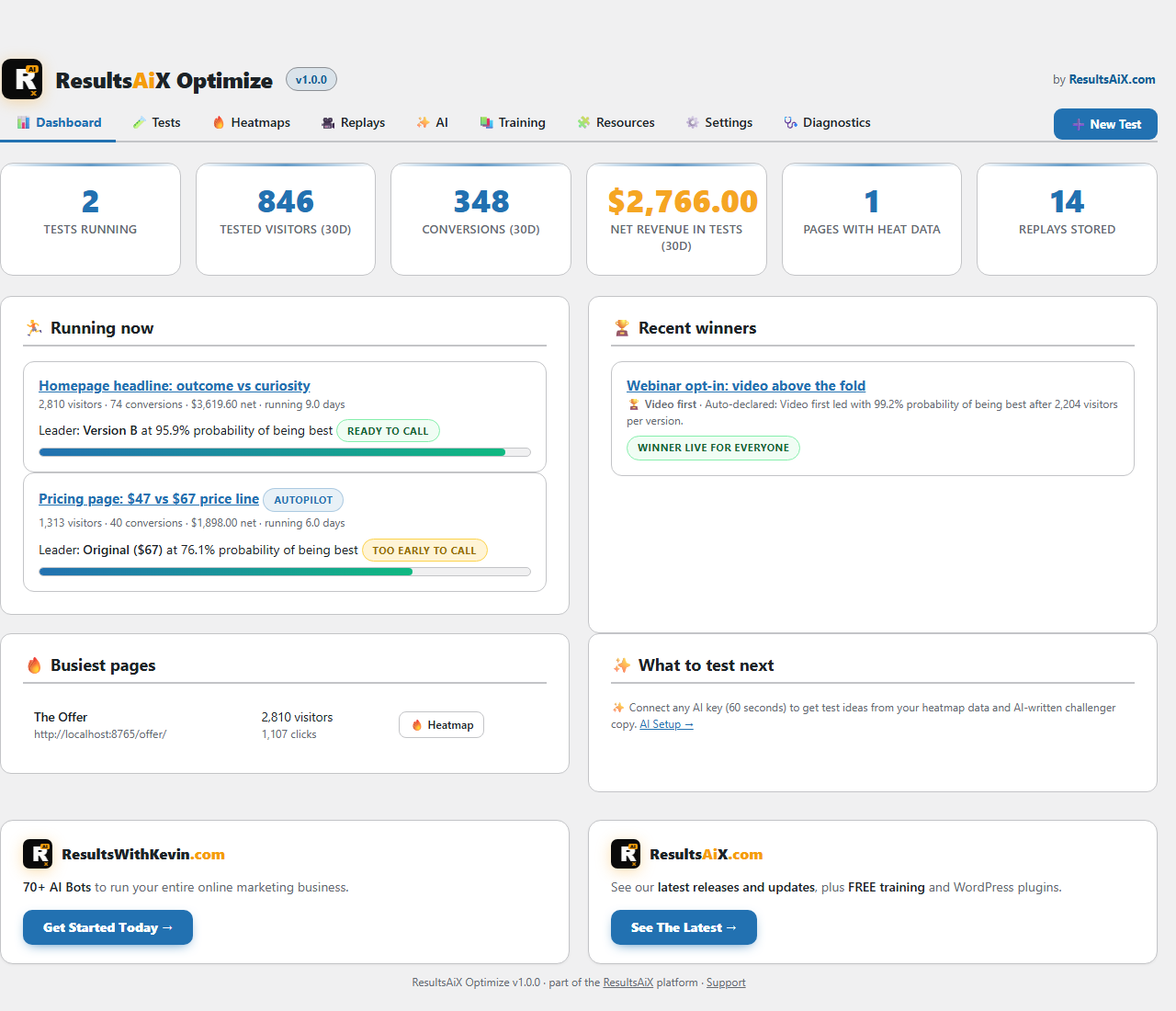Image resolution: width=1176 pixels, height=1011 pixels.
Task: Open the Heatmap button for The Offer
Action: coord(441,725)
